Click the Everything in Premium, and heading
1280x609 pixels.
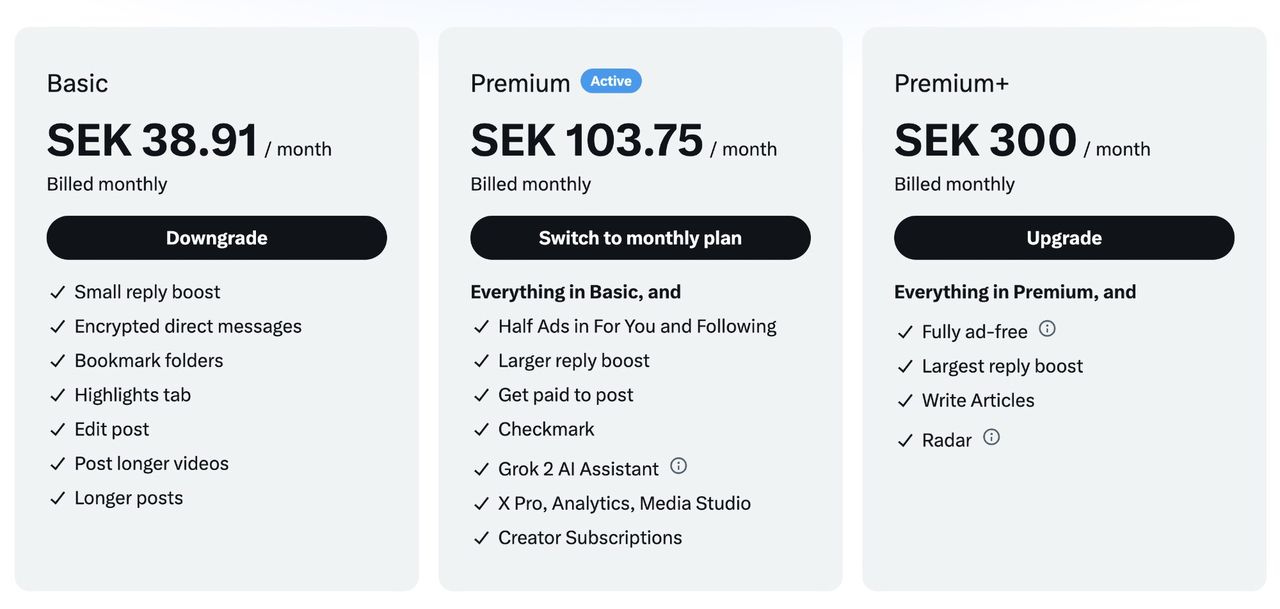coord(1015,292)
